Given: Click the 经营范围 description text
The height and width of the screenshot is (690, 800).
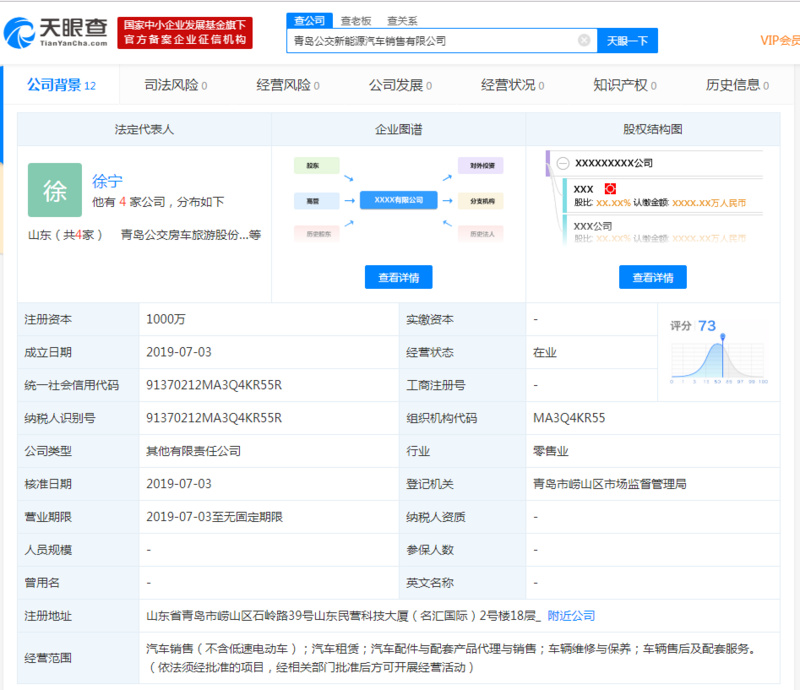Looking at the screenshot, I should pyautogui.click(x=451, y=658).
